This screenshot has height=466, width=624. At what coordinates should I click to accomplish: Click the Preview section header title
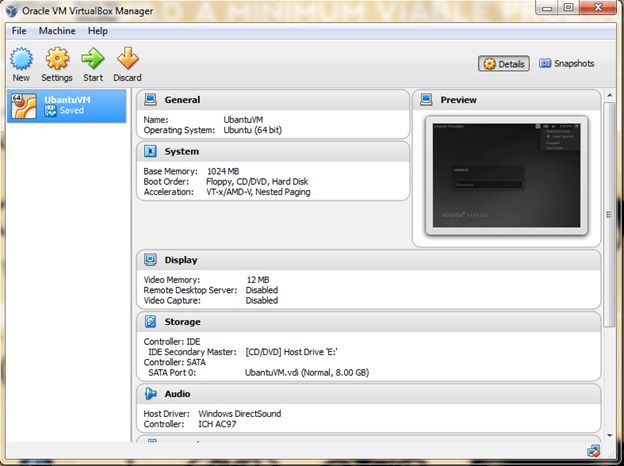(x=458, y=100)
